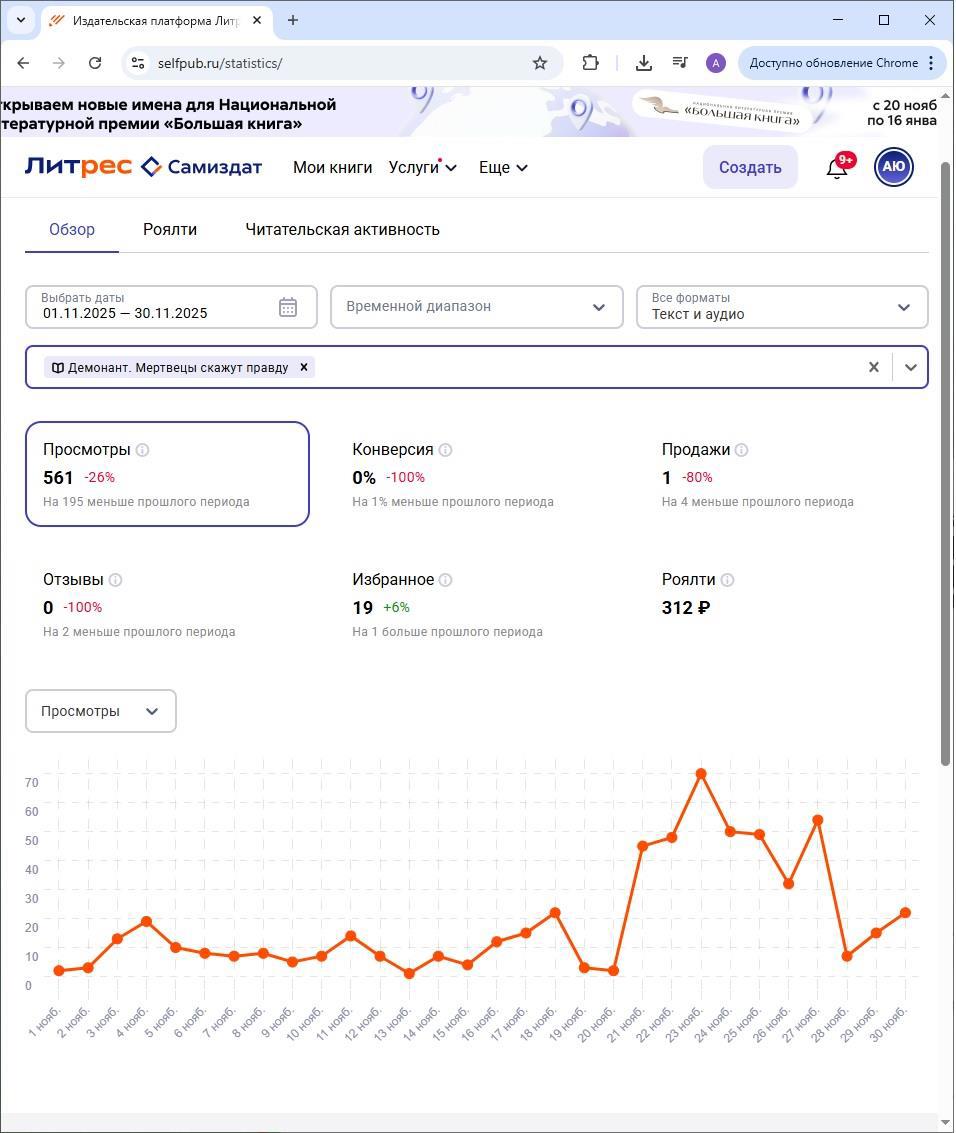
Task: Click info icon next to Просмотры
Action: tap(142, 450)
